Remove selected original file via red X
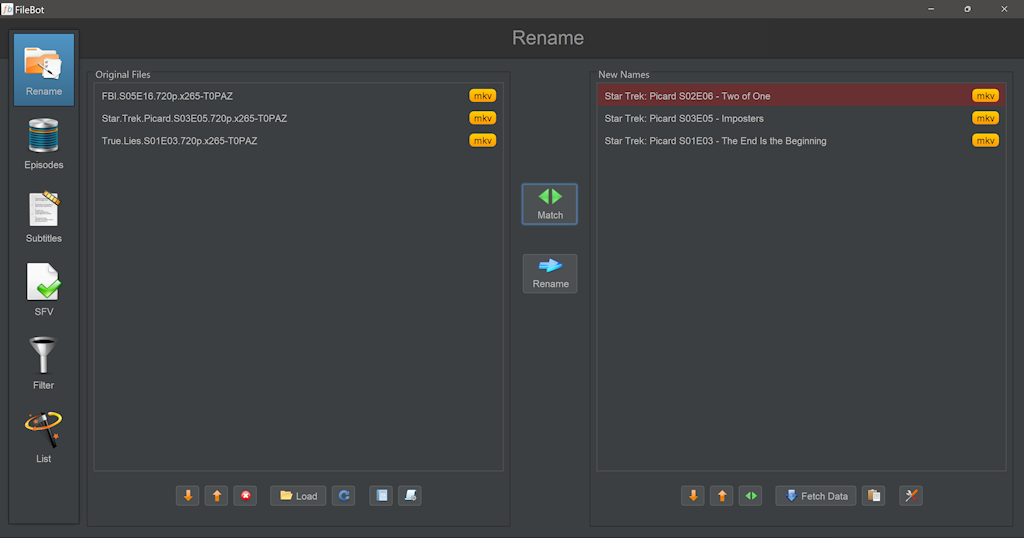Viewport: 1024px width, 538px height. [x=246, y=496]
